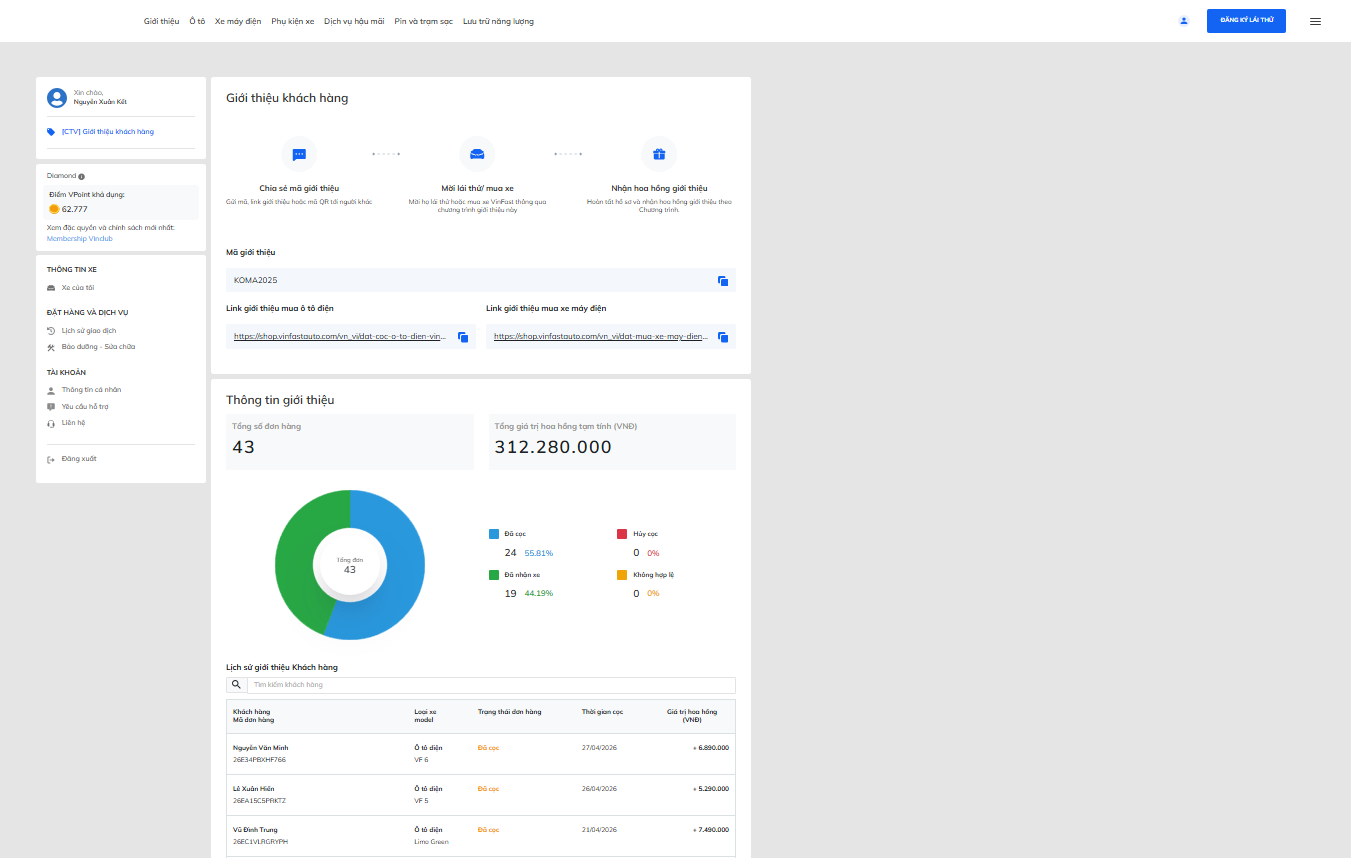
Task: Click the date 27/04/2026 in the table
Action: pos(600,748)
